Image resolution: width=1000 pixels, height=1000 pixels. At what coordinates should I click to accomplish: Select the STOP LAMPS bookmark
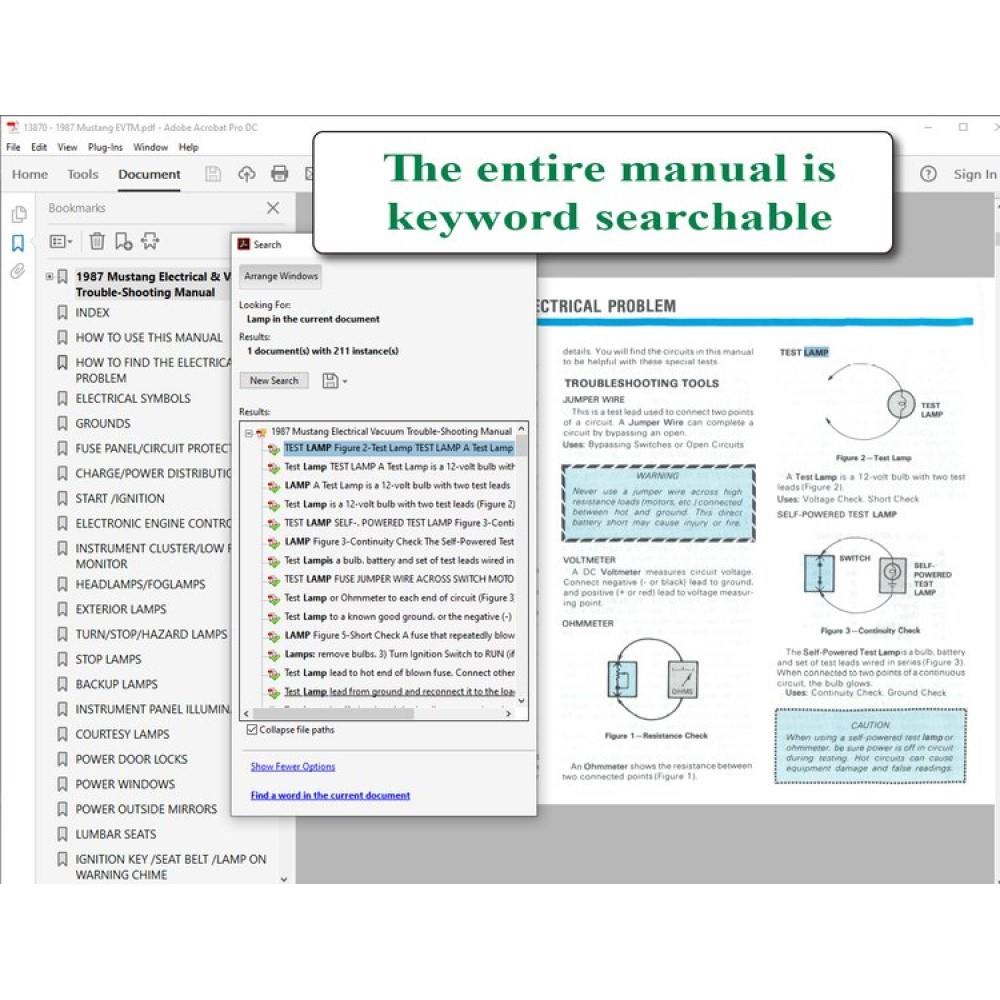pos(108,659)
